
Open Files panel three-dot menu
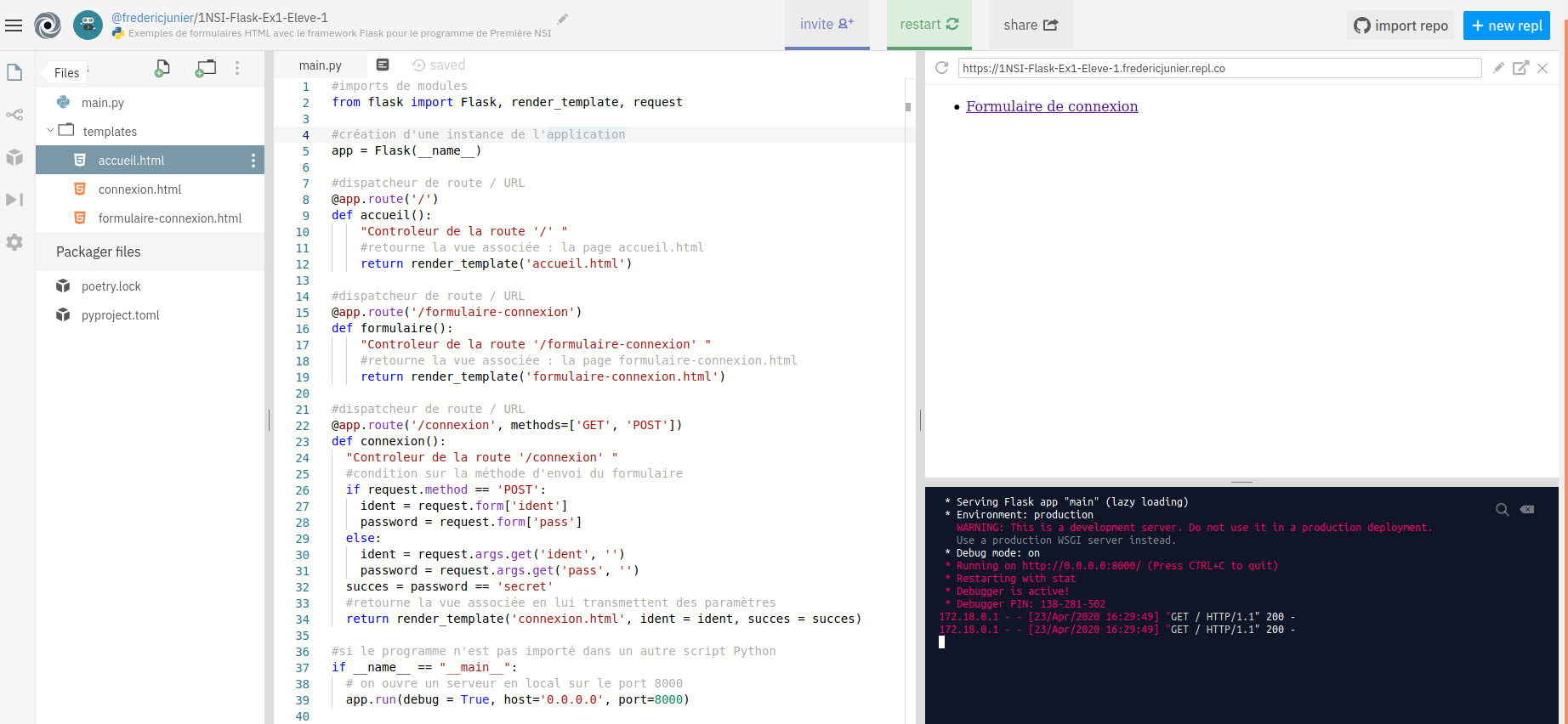coord(237,68)
